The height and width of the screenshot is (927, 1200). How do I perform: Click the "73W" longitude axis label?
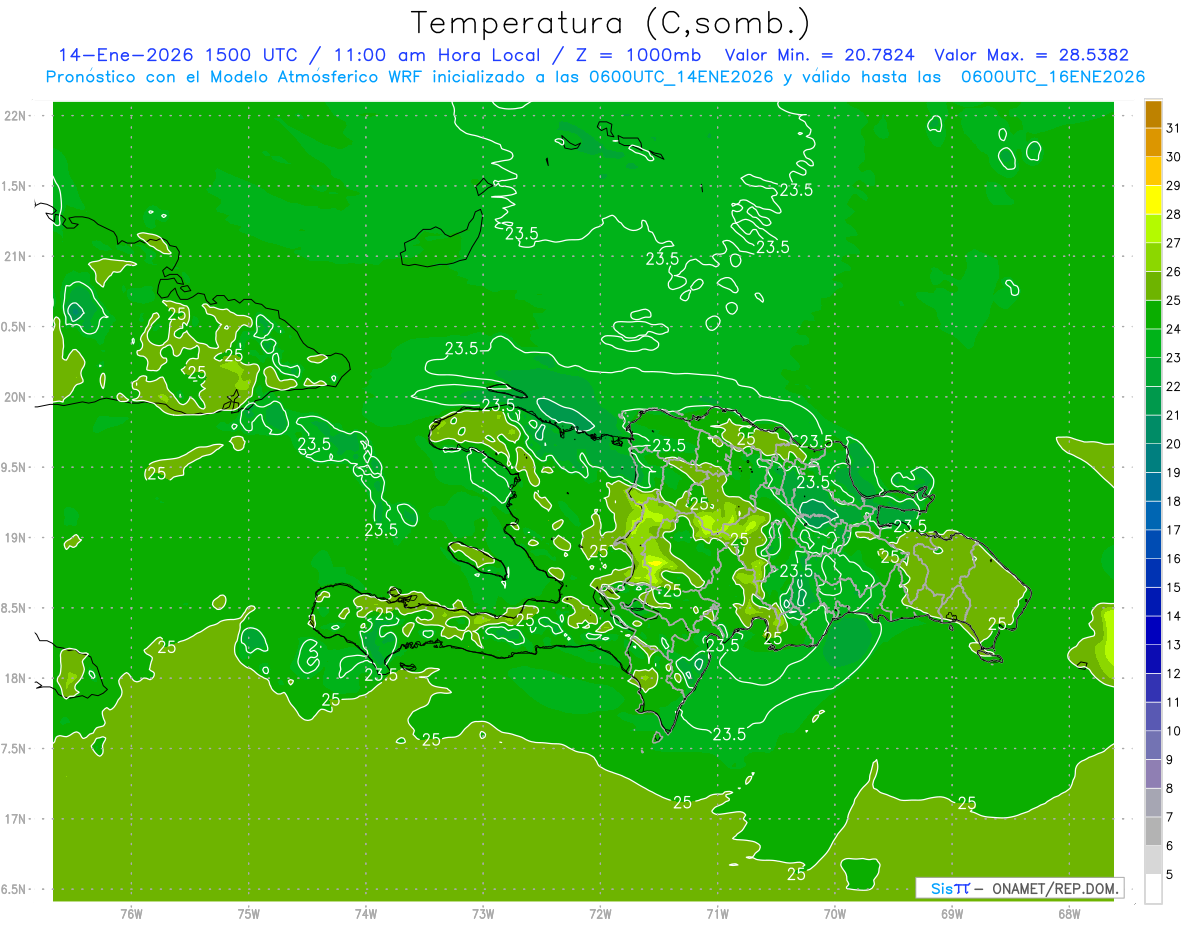pos(483,914)
